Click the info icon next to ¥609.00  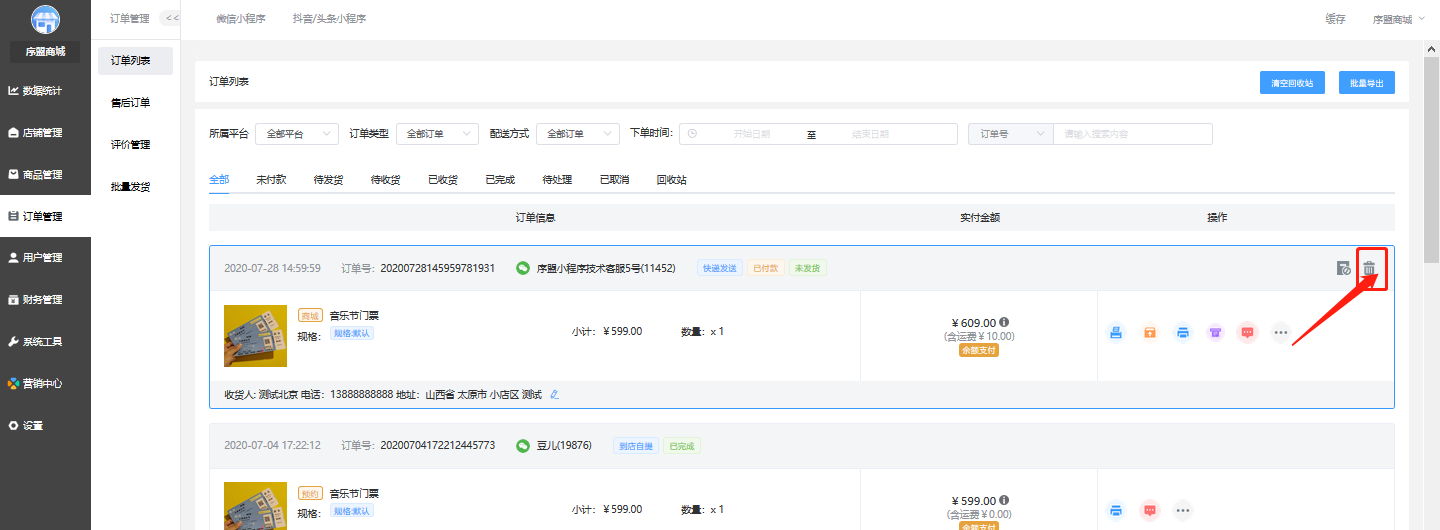[1004, 322]
